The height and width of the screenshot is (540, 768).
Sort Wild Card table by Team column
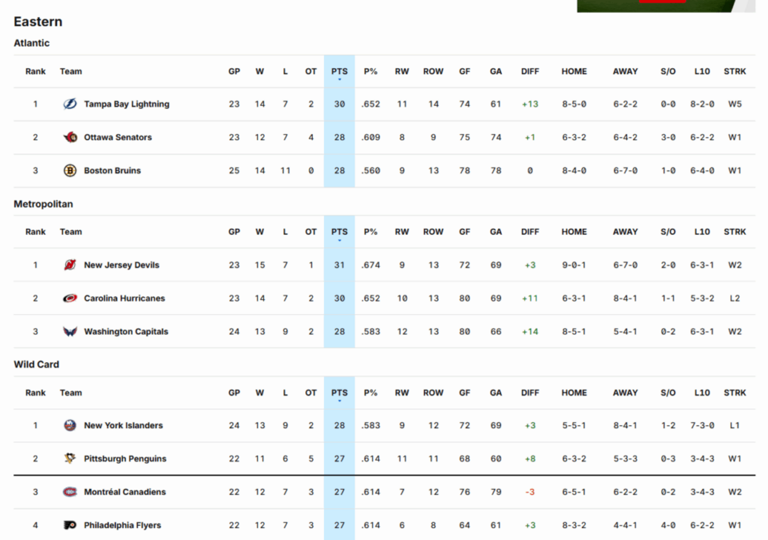click(71, 393)
